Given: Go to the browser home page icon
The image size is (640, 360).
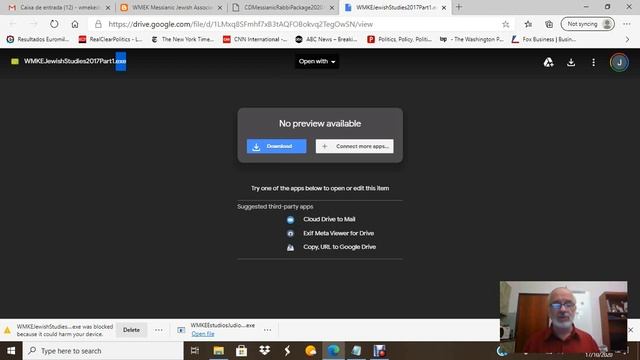Looking at the screenshot, I should [75, 24].
